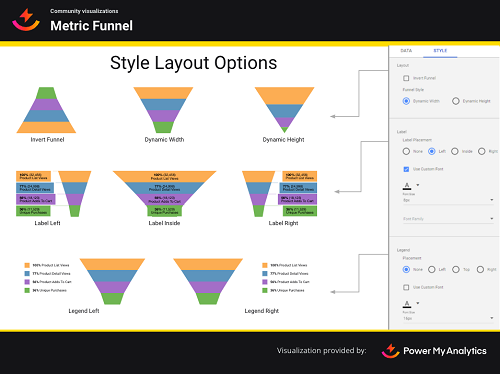The width and height of the screenshot is (500, 374).
Task: Click the 'Legend Left' caption
Action: pyautogui.click(x=84, y=311)
